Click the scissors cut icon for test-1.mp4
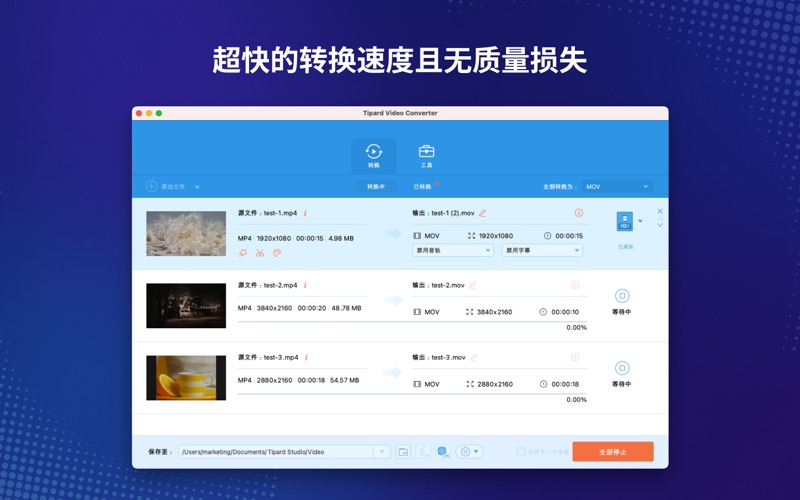Viewport: 800px width, 500px height. pos(260,253)
